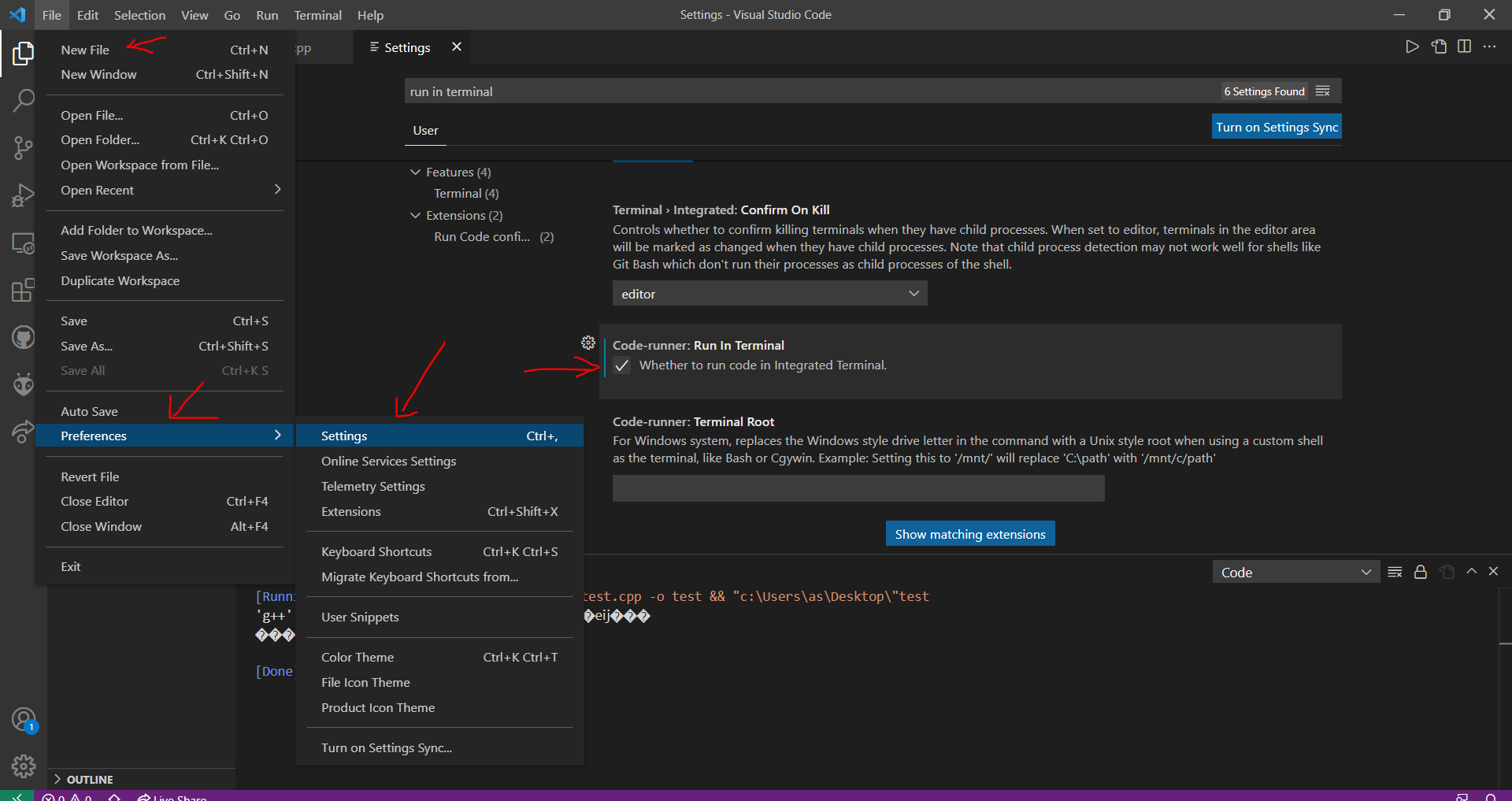Choose User Snippets submenu item

439,617
